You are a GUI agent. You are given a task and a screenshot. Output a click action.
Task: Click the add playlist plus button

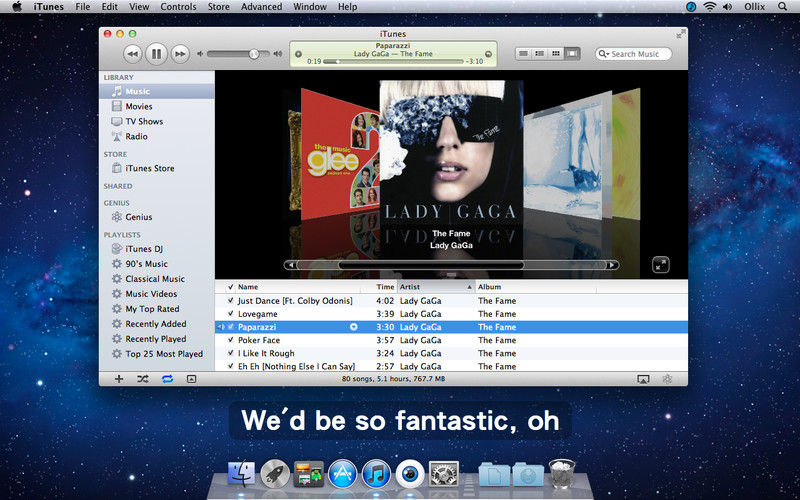(x=119, y=379)
